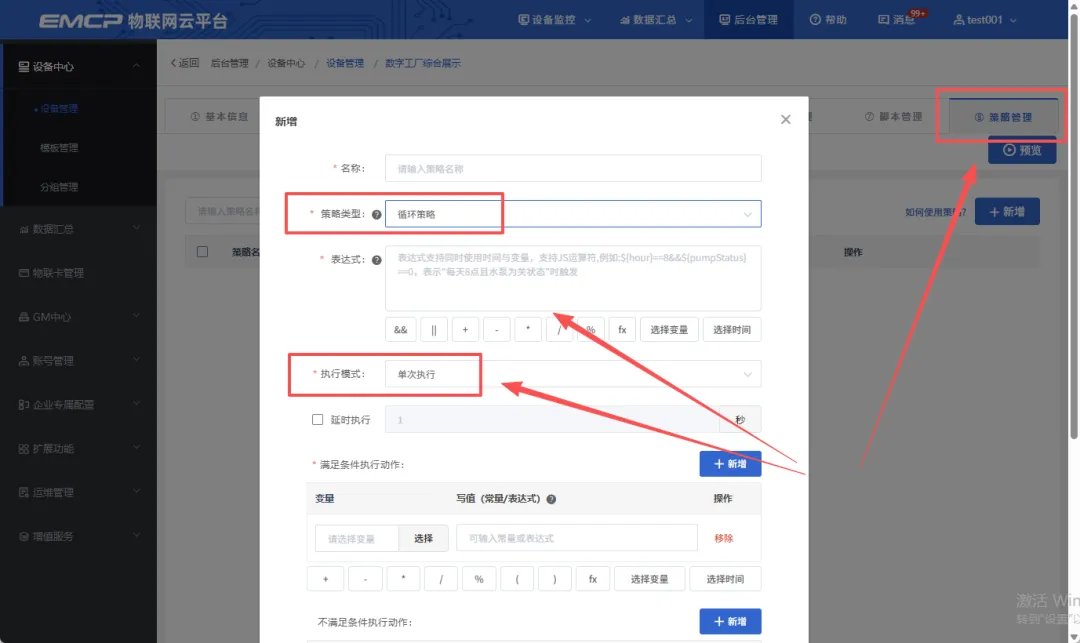Click 选择 button beside 请选择变量 field
The image size is (1080, 643).
coord(424,538)
